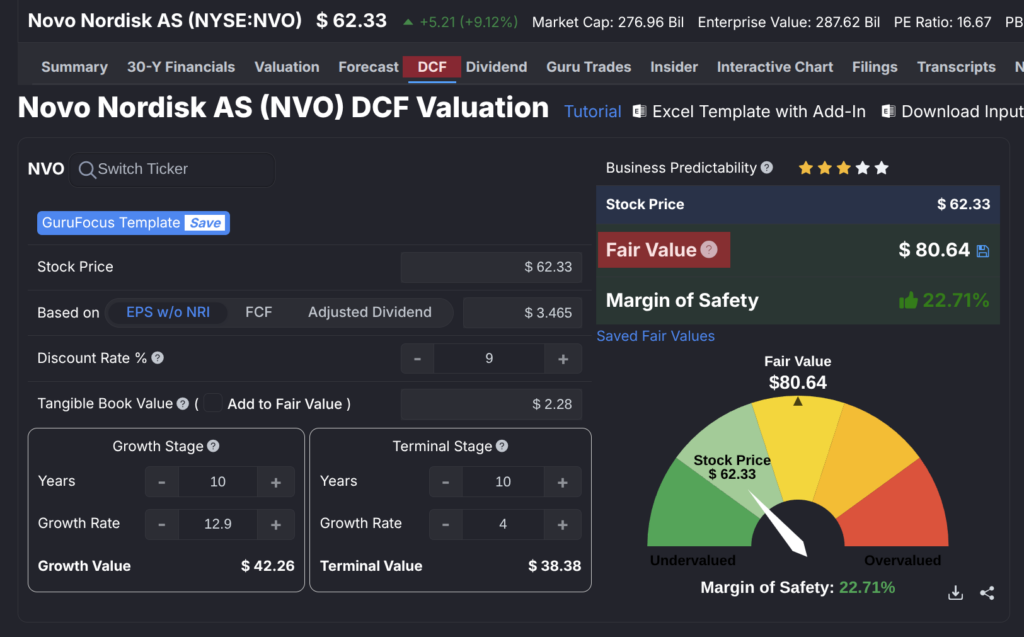Select the FCF basis option
The height and width of the screenshot is (637, 1024).
tap(259, 312)
